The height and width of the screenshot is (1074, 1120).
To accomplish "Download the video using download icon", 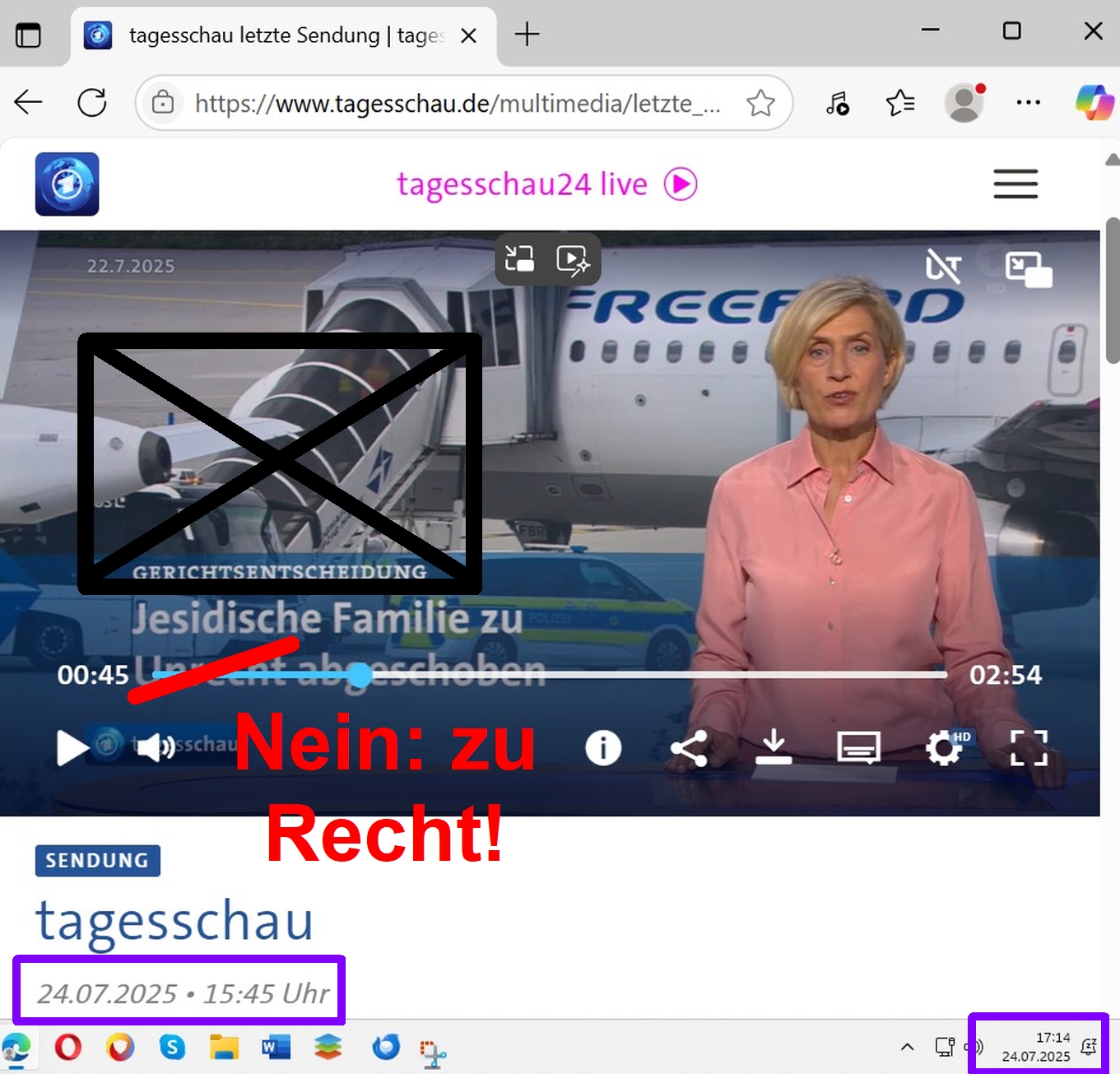I will click(x=774, y=747).
